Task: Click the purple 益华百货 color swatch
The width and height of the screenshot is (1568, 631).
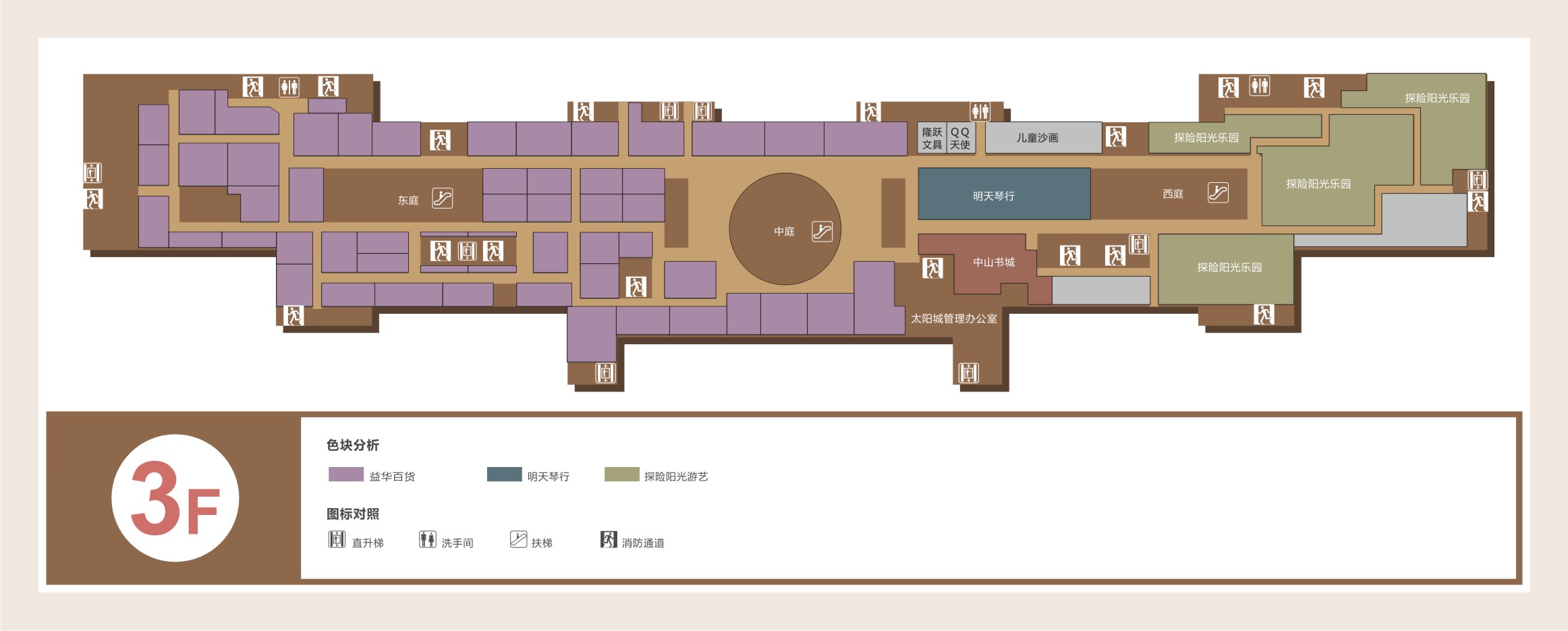Action: pos(346,474)
